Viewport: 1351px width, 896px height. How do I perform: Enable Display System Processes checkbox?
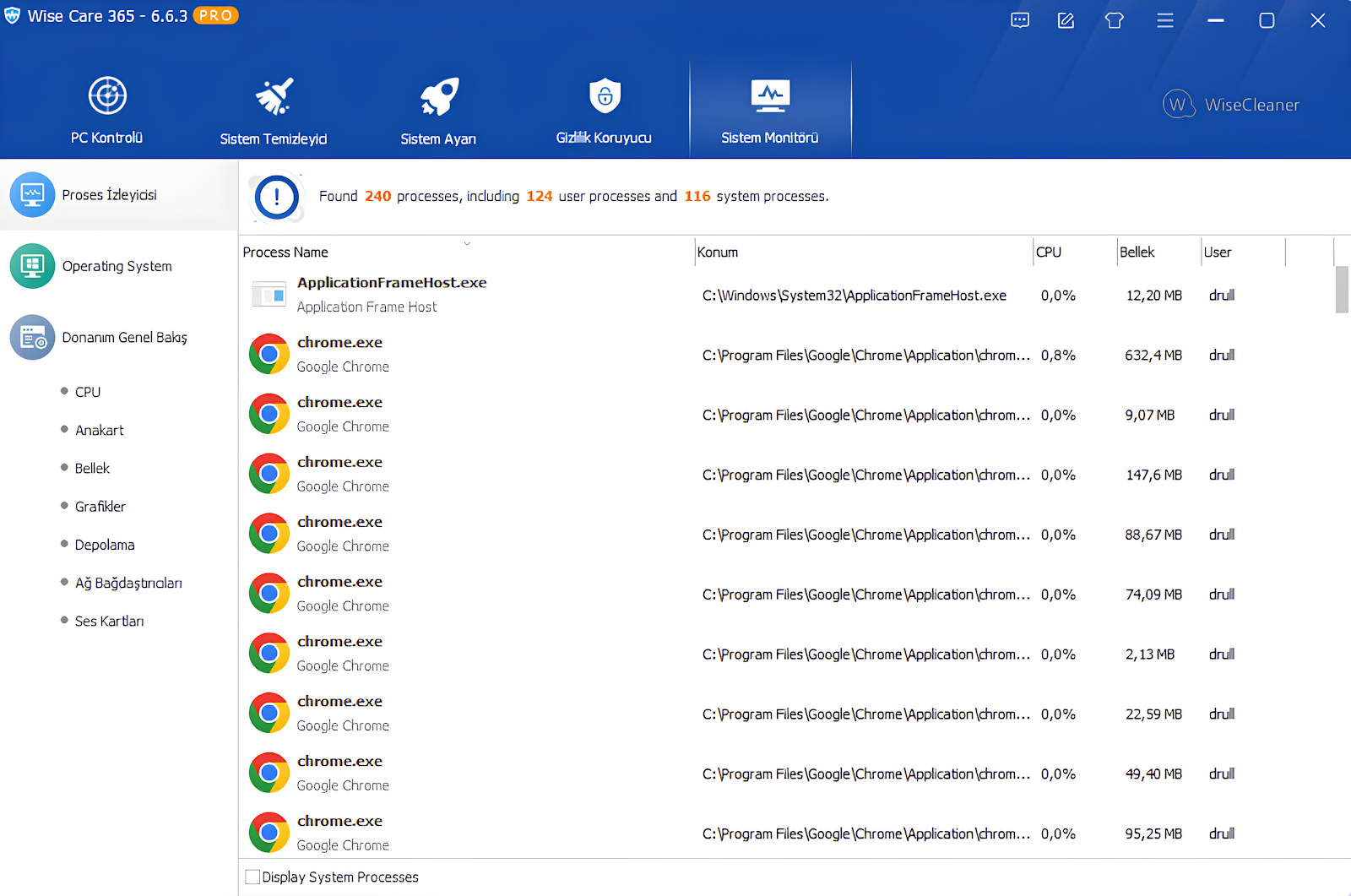coord(252,877)
